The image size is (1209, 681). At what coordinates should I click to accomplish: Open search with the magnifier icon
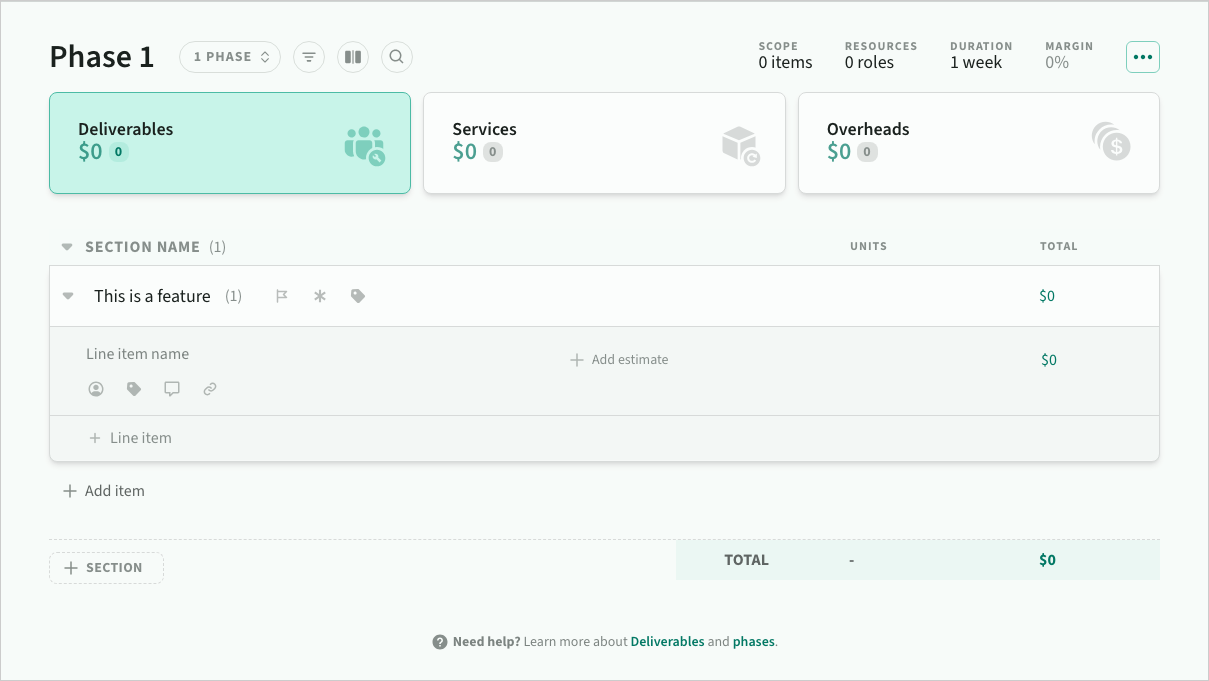click(397, 57)
